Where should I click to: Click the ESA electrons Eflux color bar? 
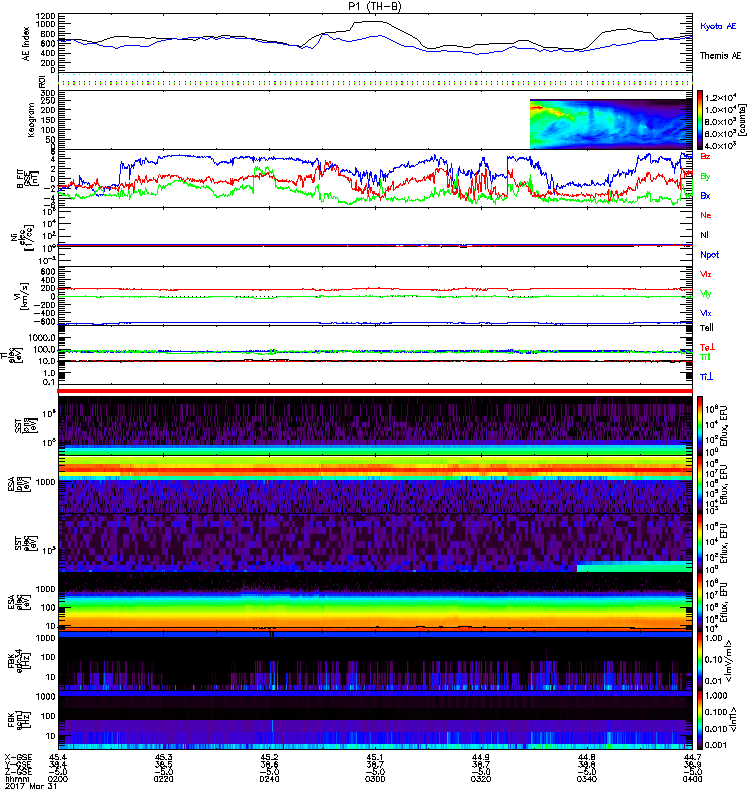(699, 602)
